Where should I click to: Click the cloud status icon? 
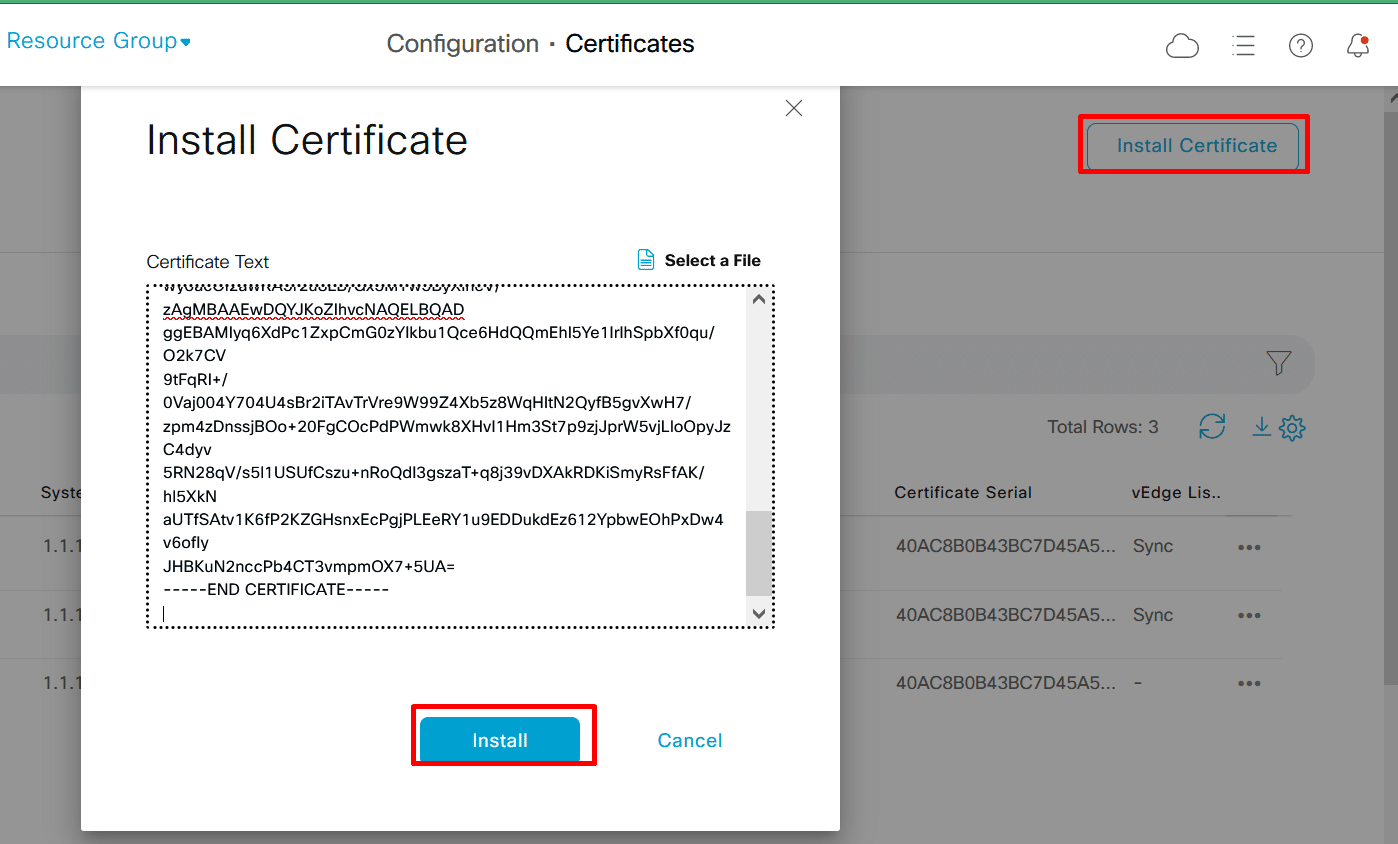(x=1182, y=45)
